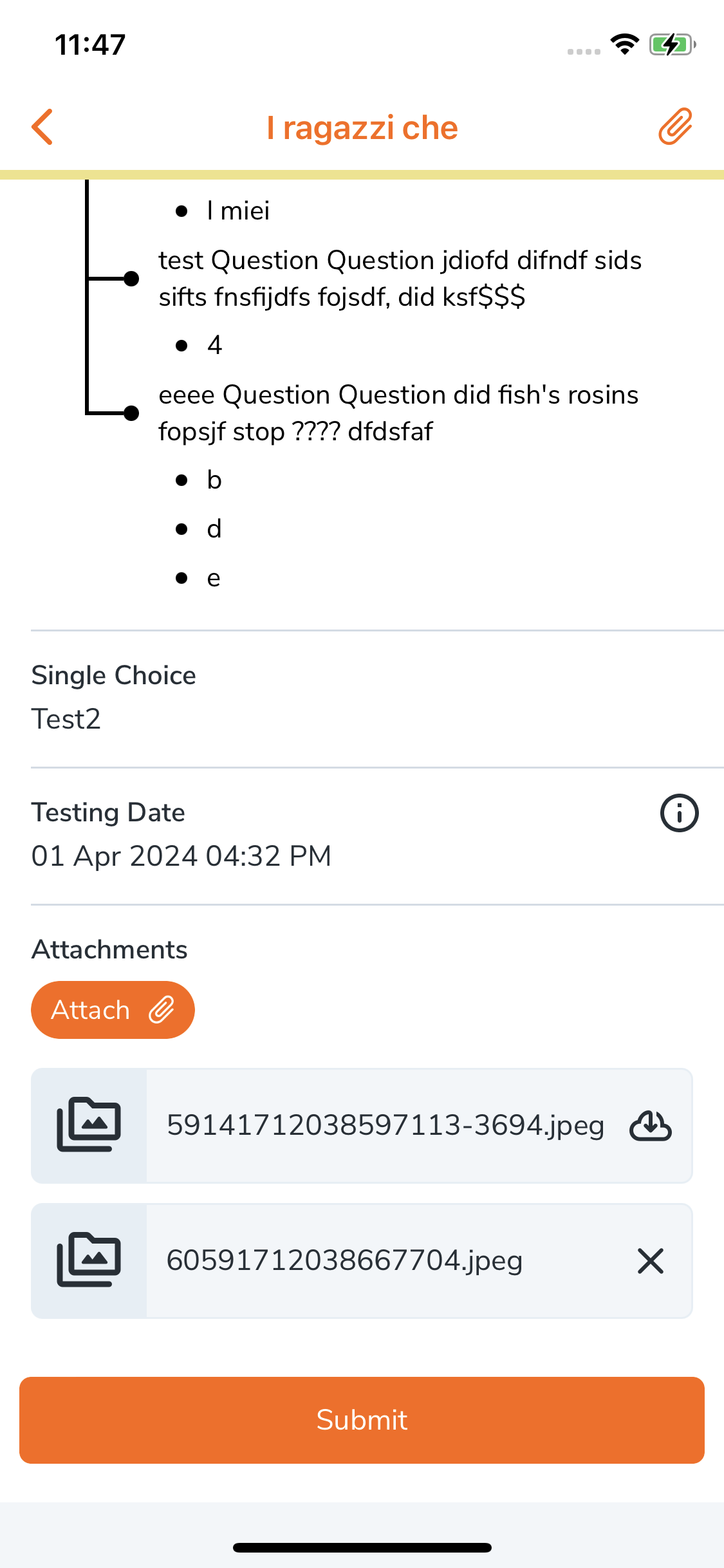Open the 5914171203859​7113-3694.jpeg file name
Image resolution: width=724 pixels, height=1568 pixels.
click(385, 1126)
